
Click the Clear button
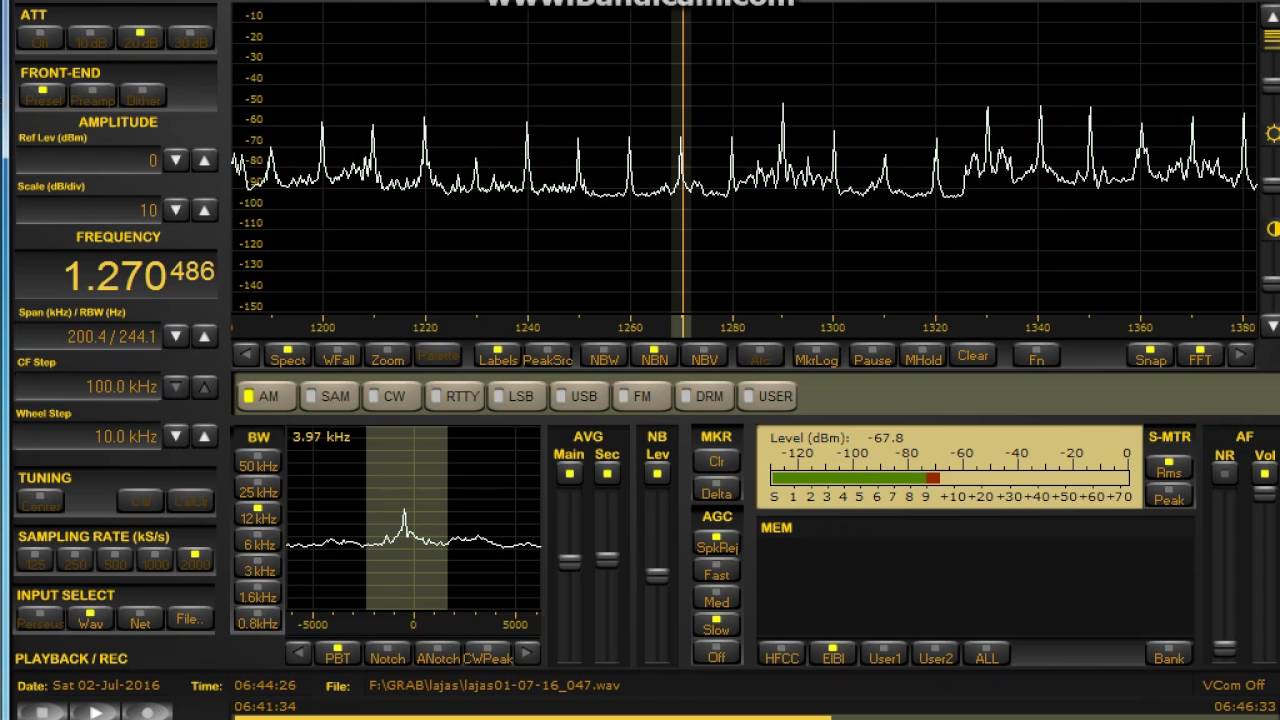tap(972, 355)
